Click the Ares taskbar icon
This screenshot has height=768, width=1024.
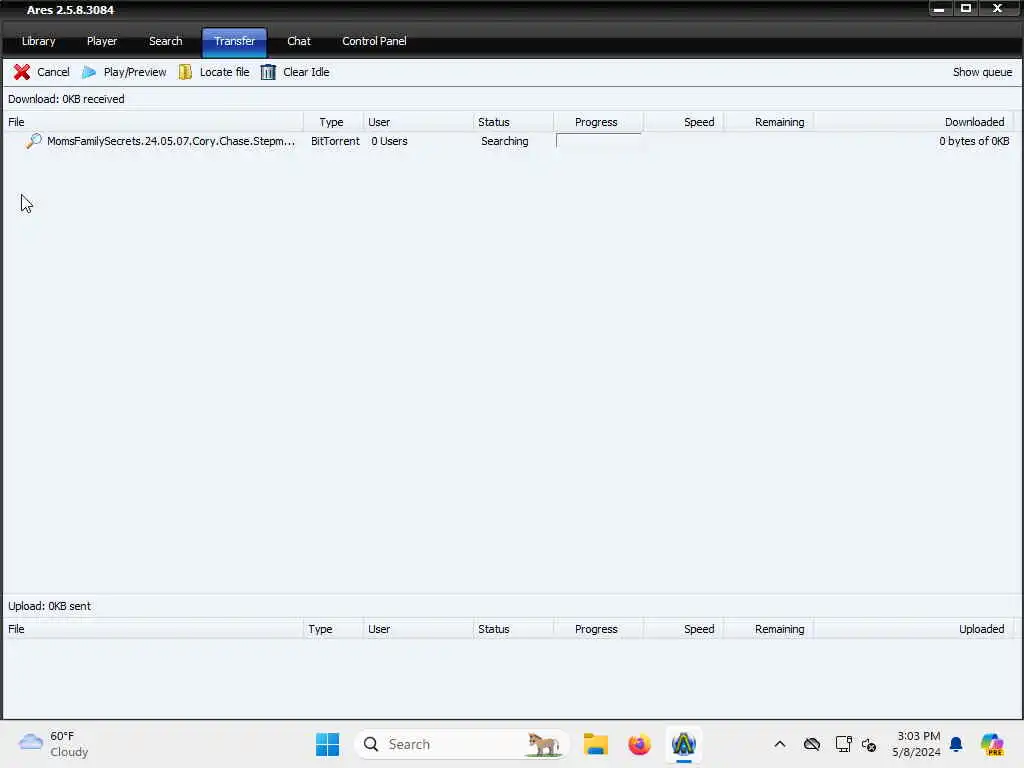coord(683,744)
